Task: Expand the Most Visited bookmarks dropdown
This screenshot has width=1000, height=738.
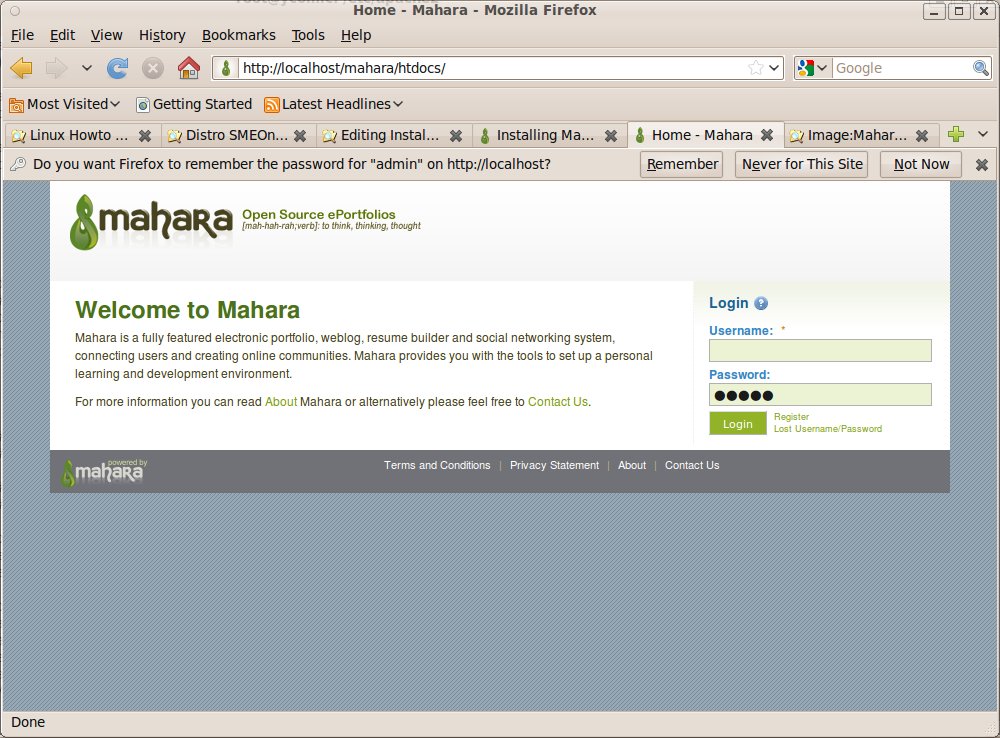Action: tap(65, 104)
